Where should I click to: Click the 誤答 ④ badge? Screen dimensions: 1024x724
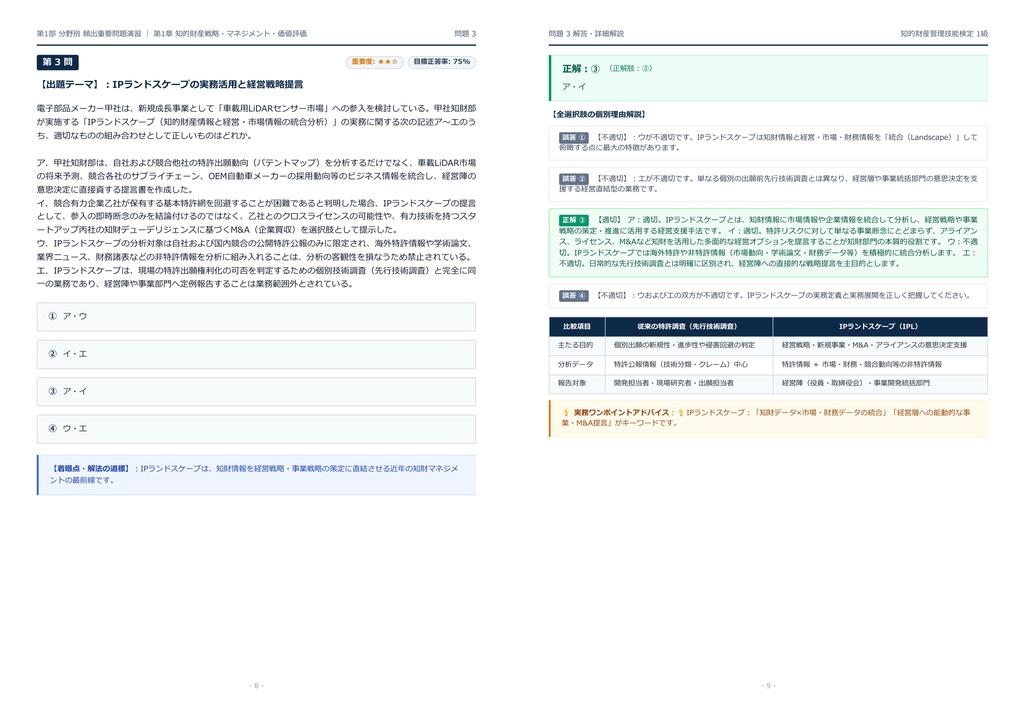pos(573,296)
